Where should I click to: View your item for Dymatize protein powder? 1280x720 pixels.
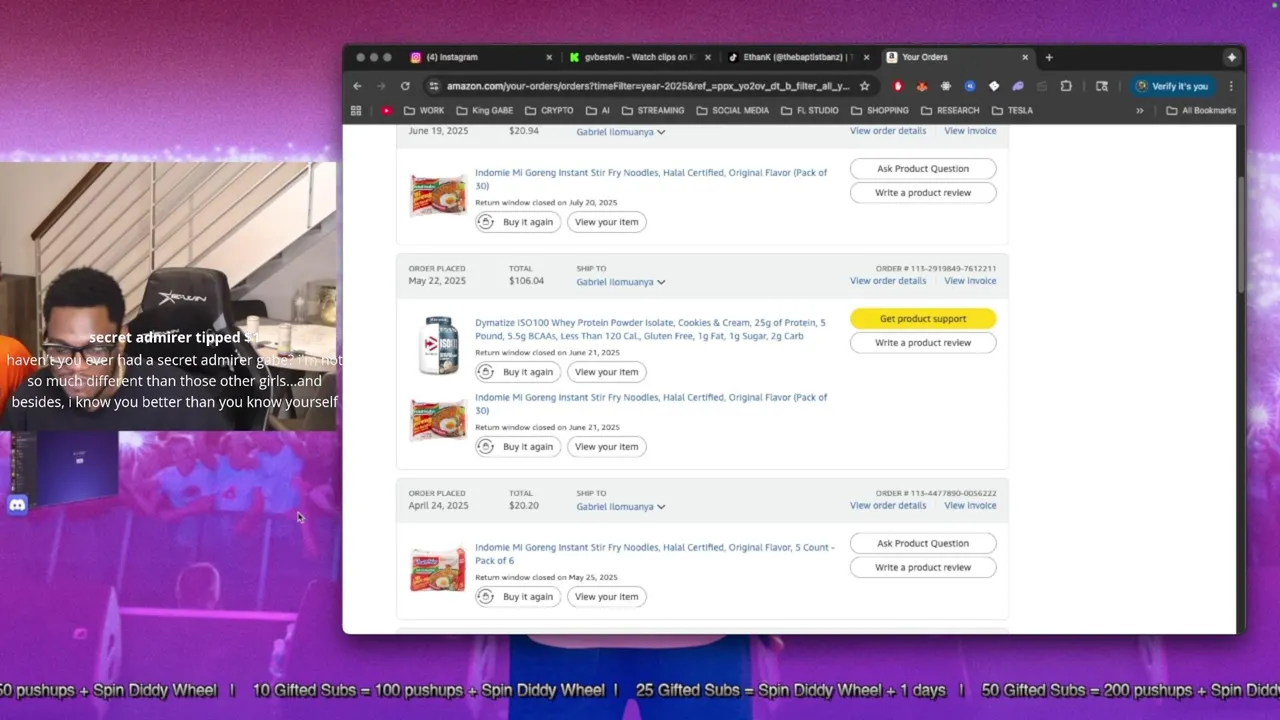[x=606, y=372]
